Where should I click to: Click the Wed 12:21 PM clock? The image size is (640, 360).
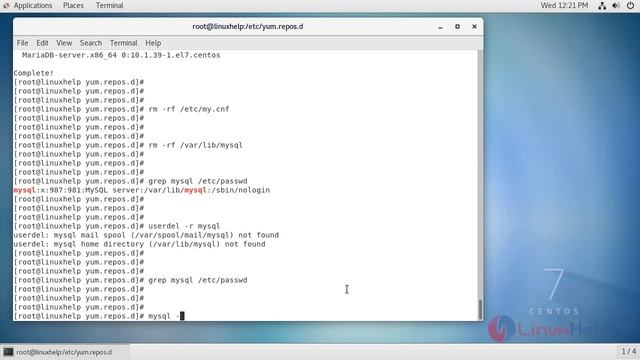pyautogui.click(x=564, y=5)
